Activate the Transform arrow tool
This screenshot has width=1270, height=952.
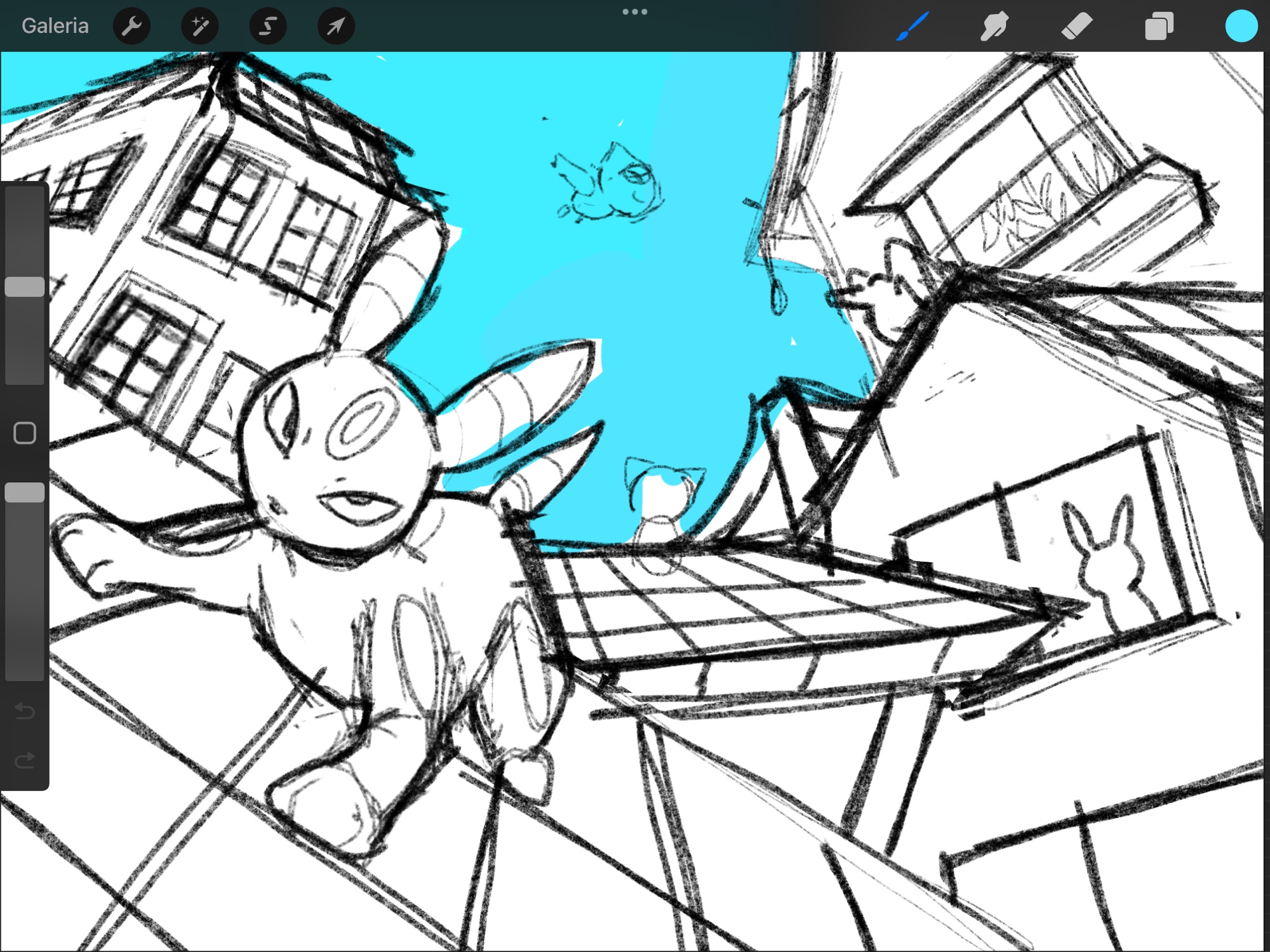(x=336, y=26)
